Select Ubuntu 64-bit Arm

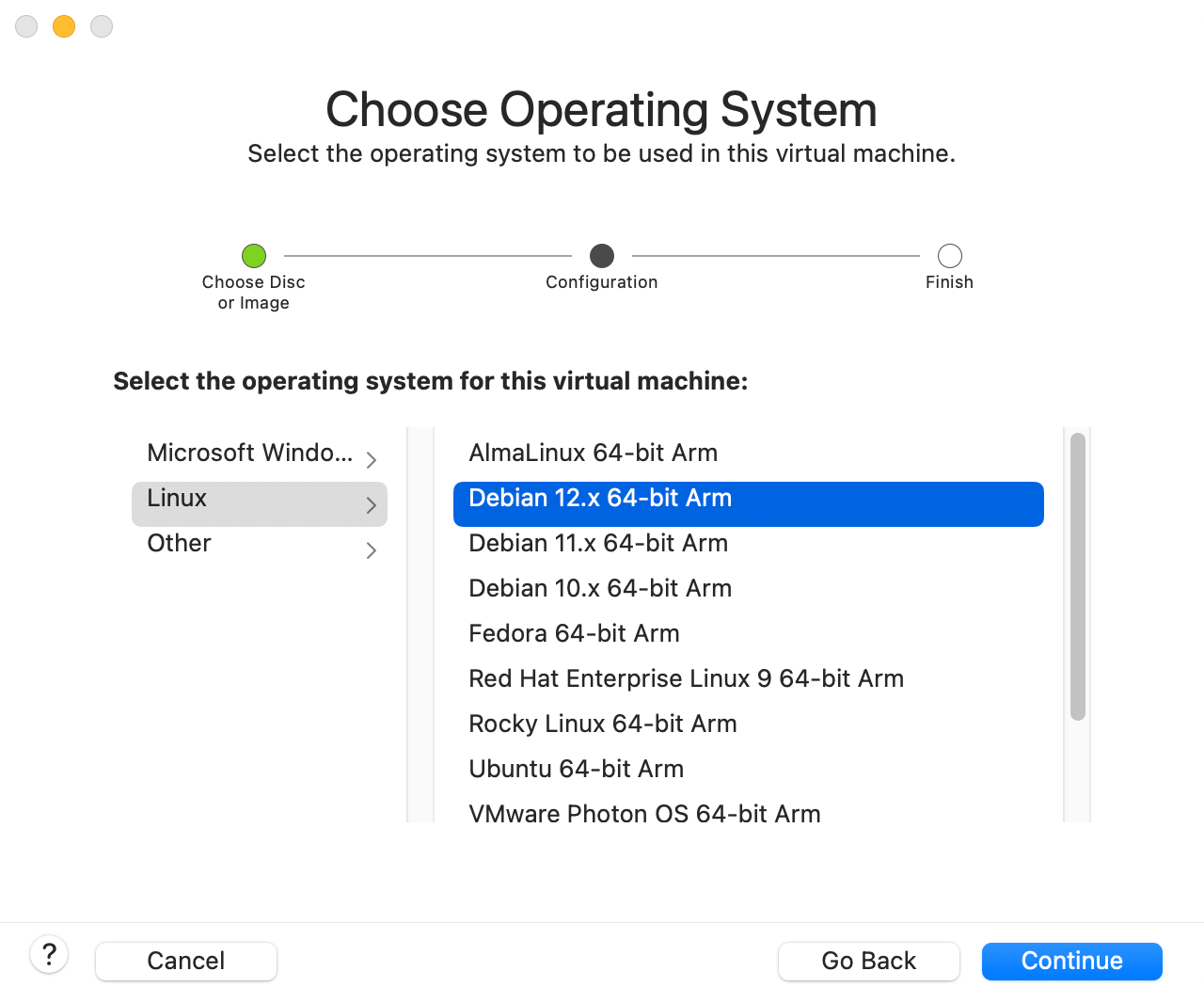[x=577, y=769]
